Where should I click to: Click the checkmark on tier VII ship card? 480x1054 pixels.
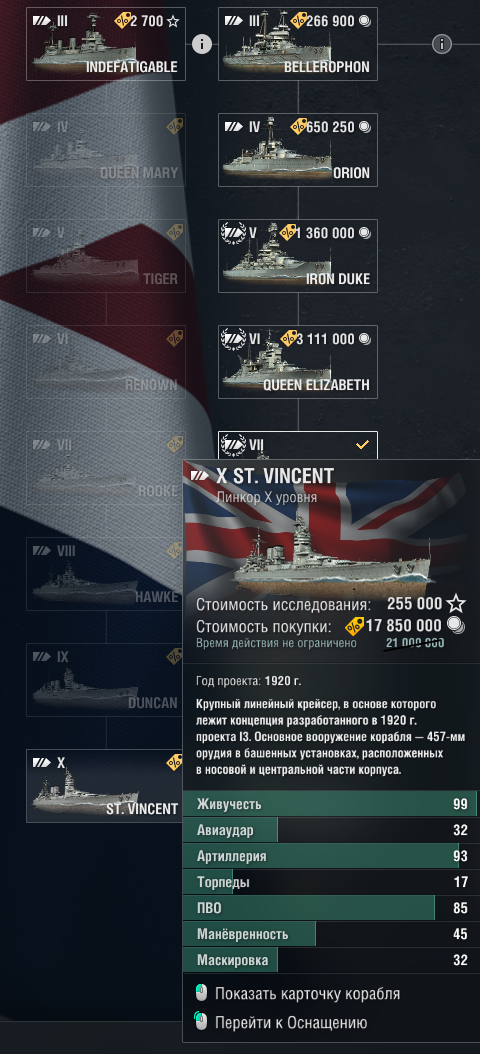[x=362, y=444]
